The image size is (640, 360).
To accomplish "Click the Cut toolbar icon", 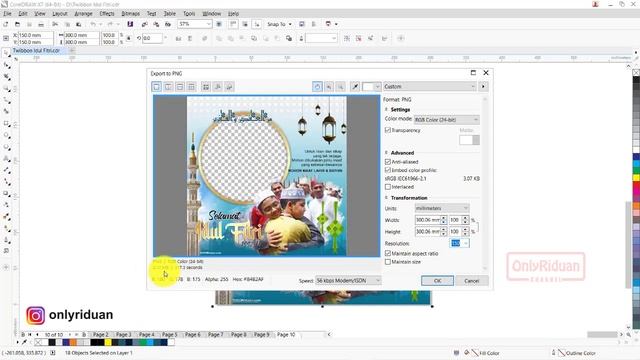I will coord(55,24).
